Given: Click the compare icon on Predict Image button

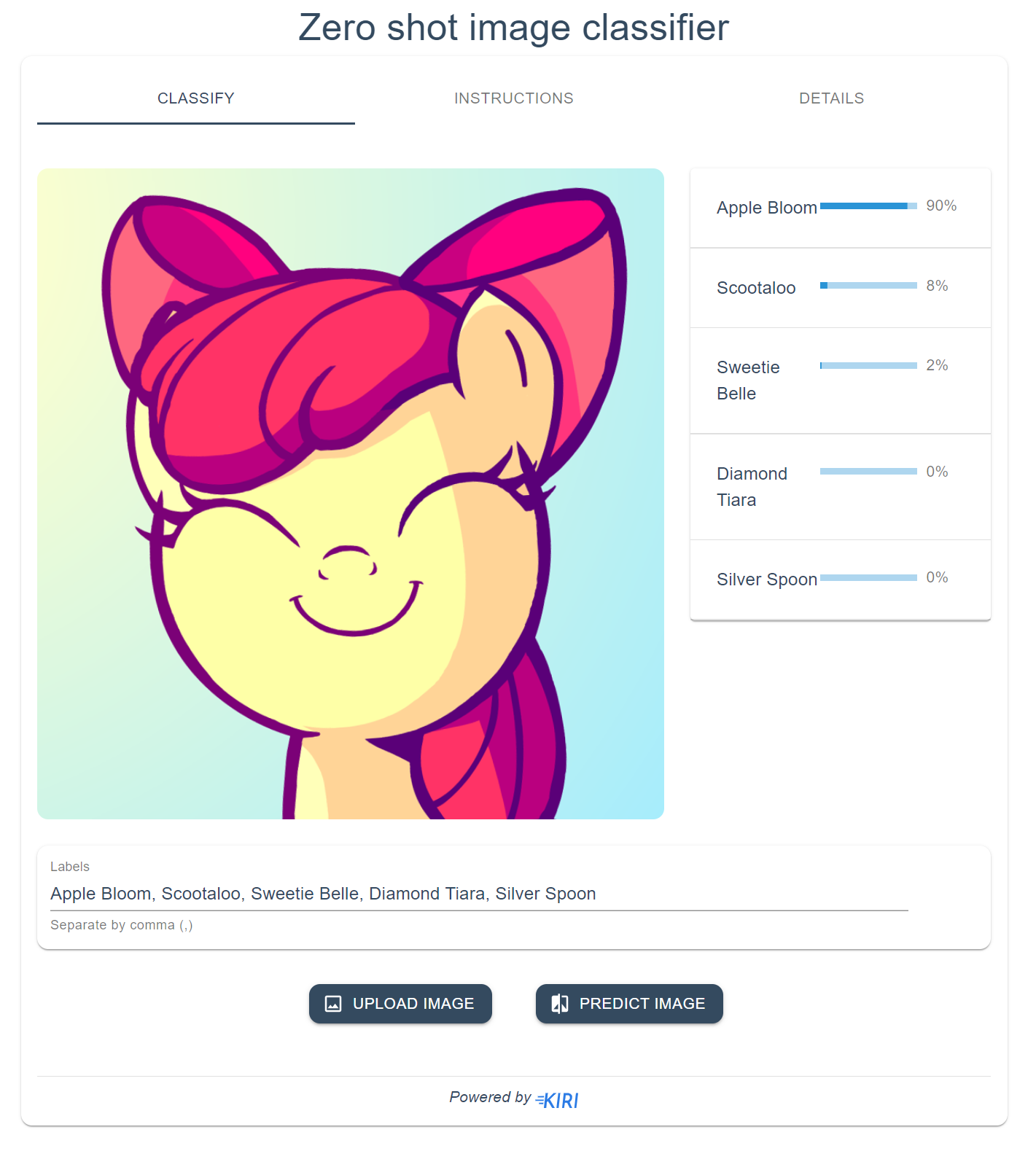Looking at the screenshot, I should (560, 1004).
